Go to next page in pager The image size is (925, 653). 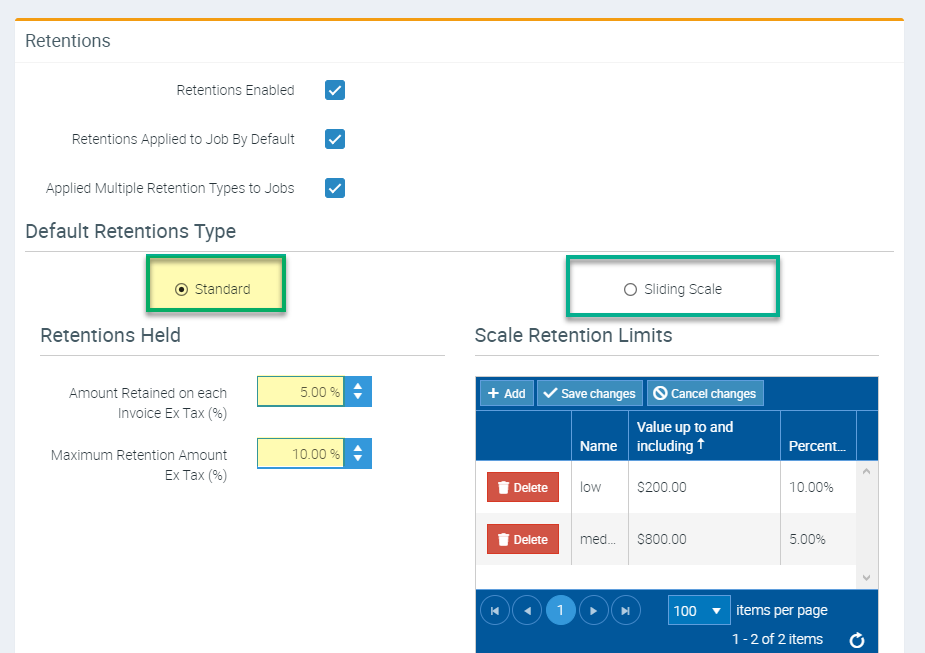tap(594, 610)
